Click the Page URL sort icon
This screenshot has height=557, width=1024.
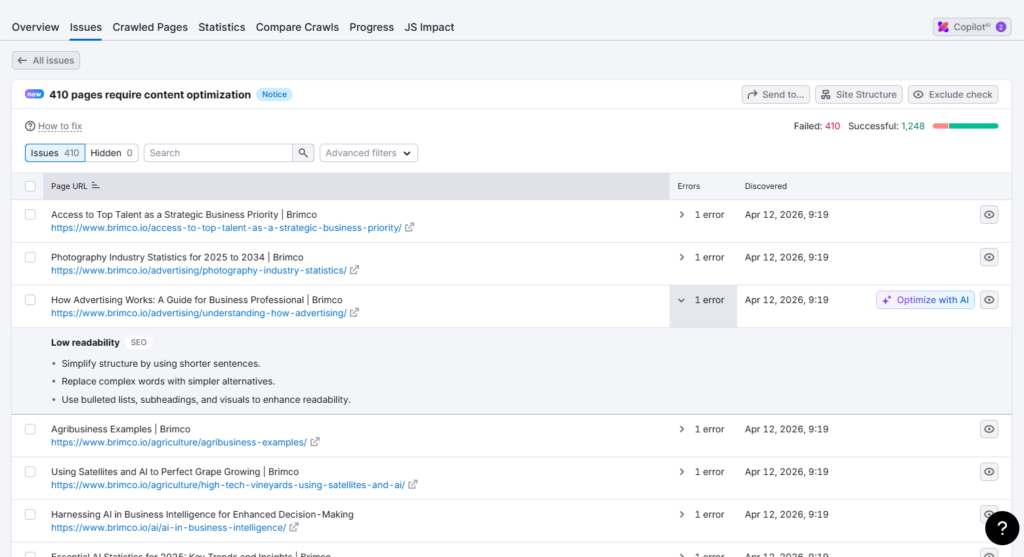pyautogui.click(x=95, y=186)
